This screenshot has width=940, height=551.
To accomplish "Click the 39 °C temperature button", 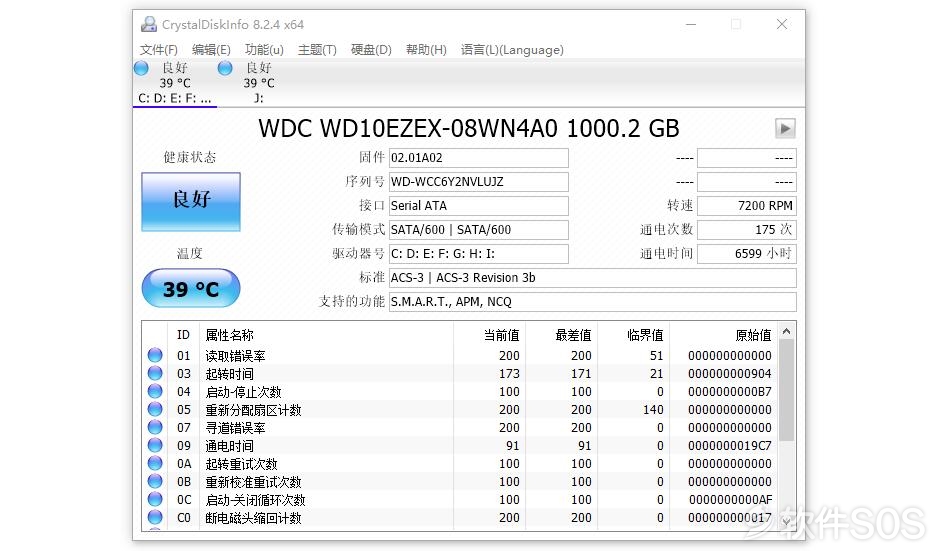I will 191,288.
